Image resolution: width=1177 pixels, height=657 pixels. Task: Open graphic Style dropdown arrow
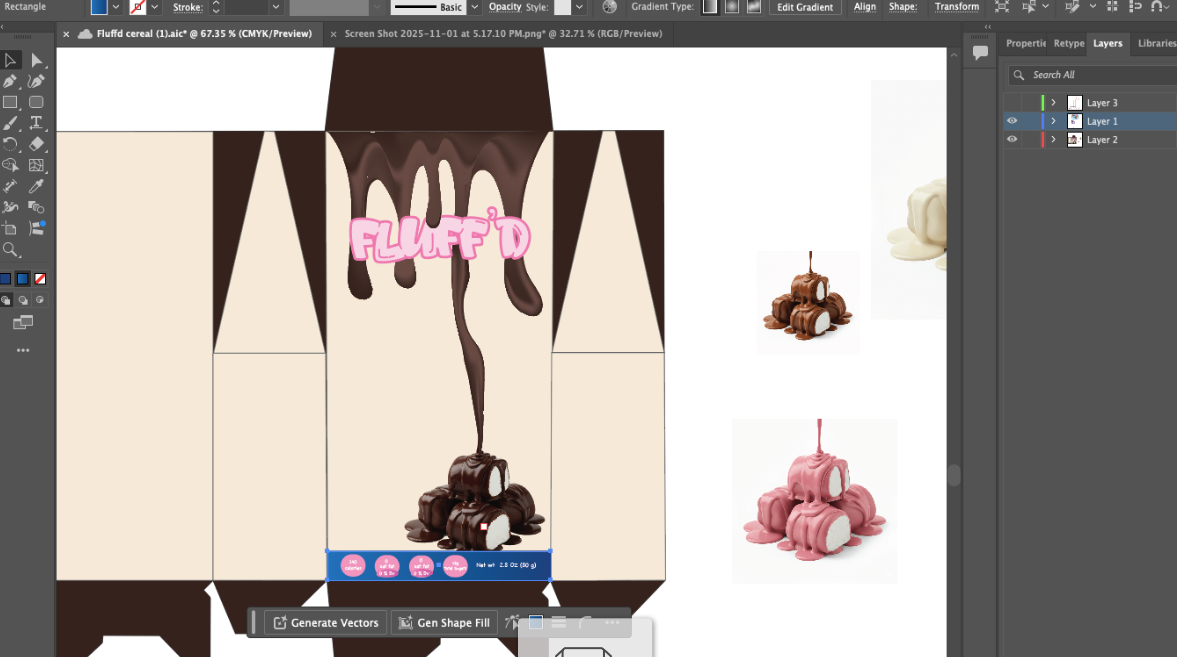click(x=579, y=7)
